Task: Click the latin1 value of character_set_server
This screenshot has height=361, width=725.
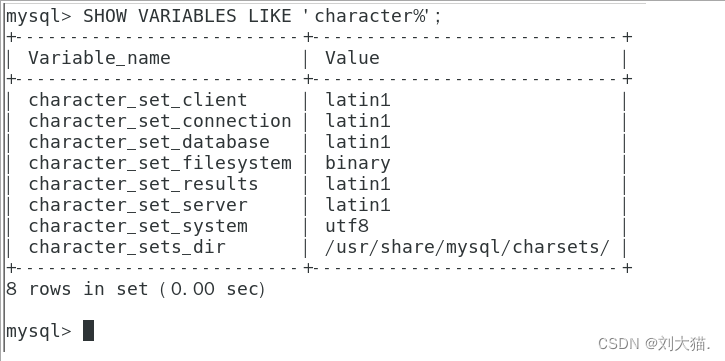Action: tap(357, 205)
